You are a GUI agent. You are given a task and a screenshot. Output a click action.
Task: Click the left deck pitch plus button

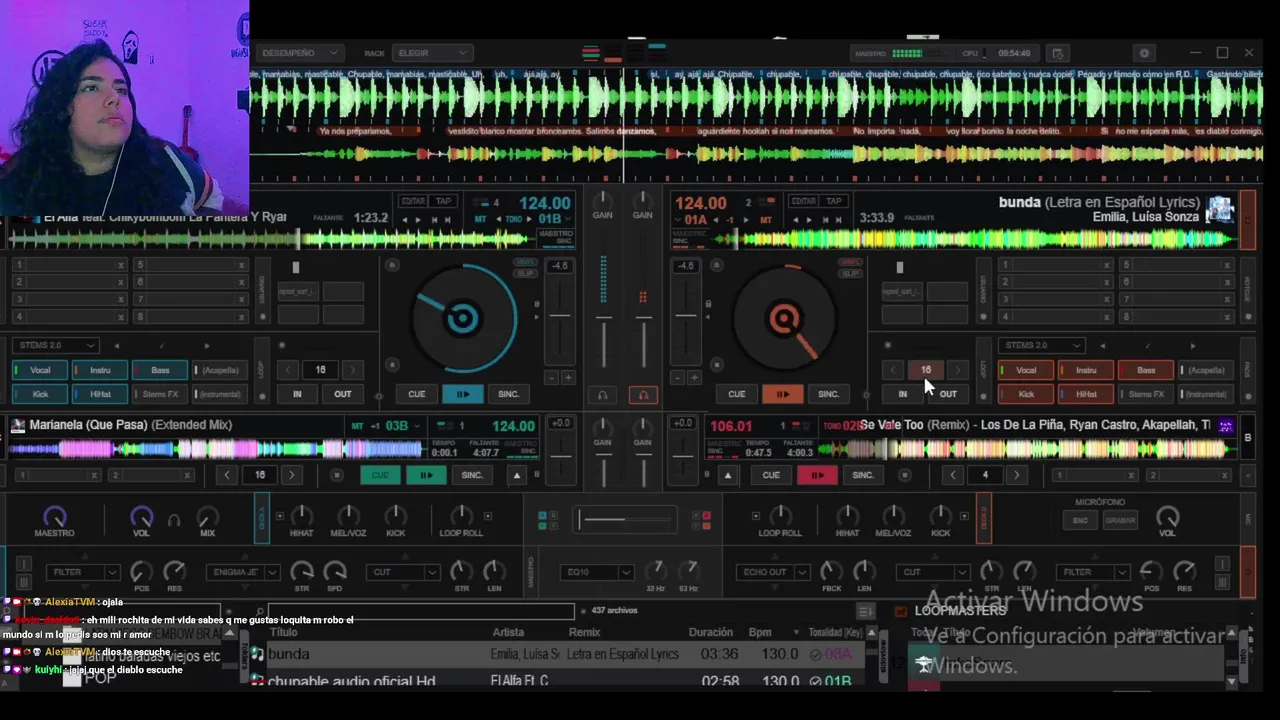(x=568, y=378)
